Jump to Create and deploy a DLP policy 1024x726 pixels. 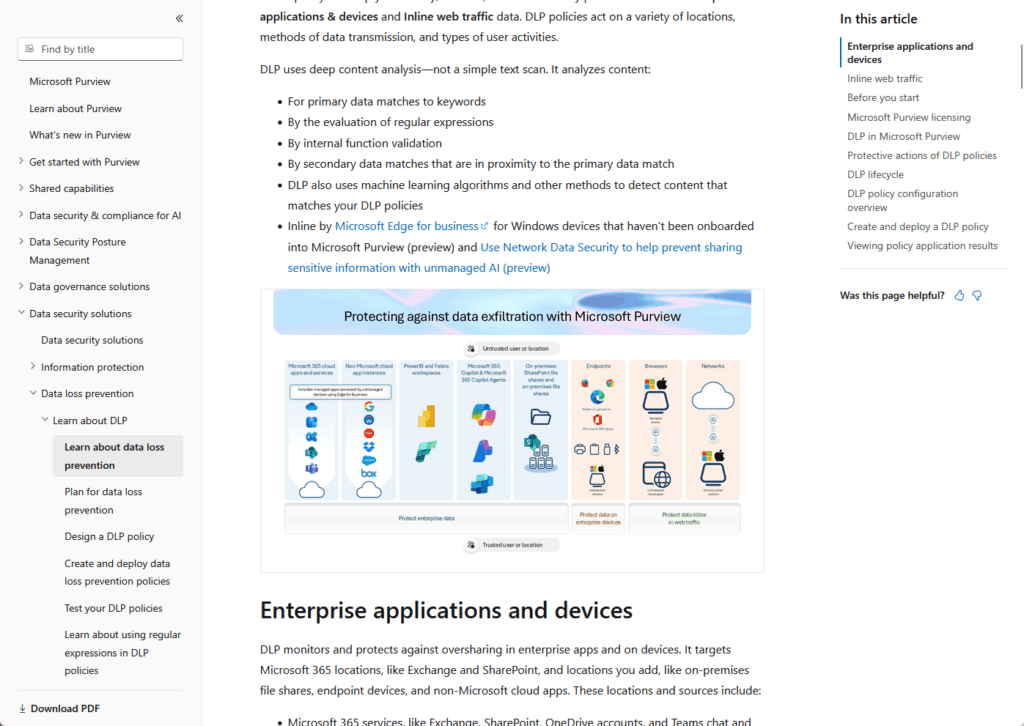(918, 227)
